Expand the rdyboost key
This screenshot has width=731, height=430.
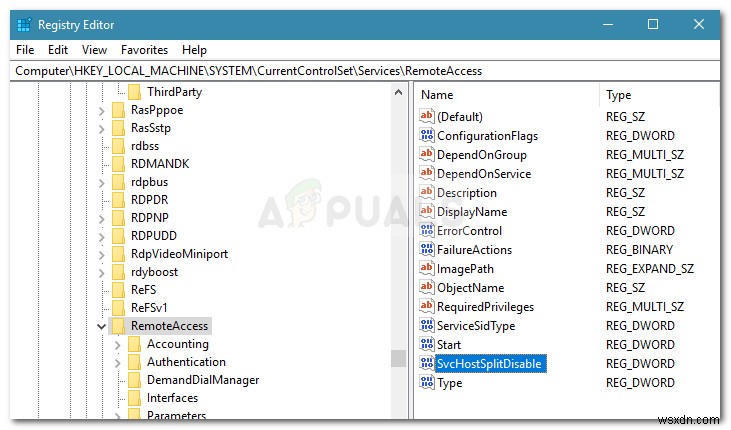102,273
